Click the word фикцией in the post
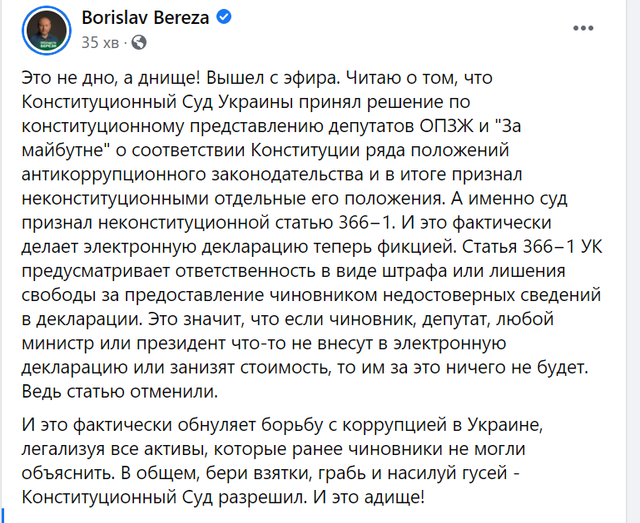The height and width of the screenshot is (523, 640). [x=415, y=247]
